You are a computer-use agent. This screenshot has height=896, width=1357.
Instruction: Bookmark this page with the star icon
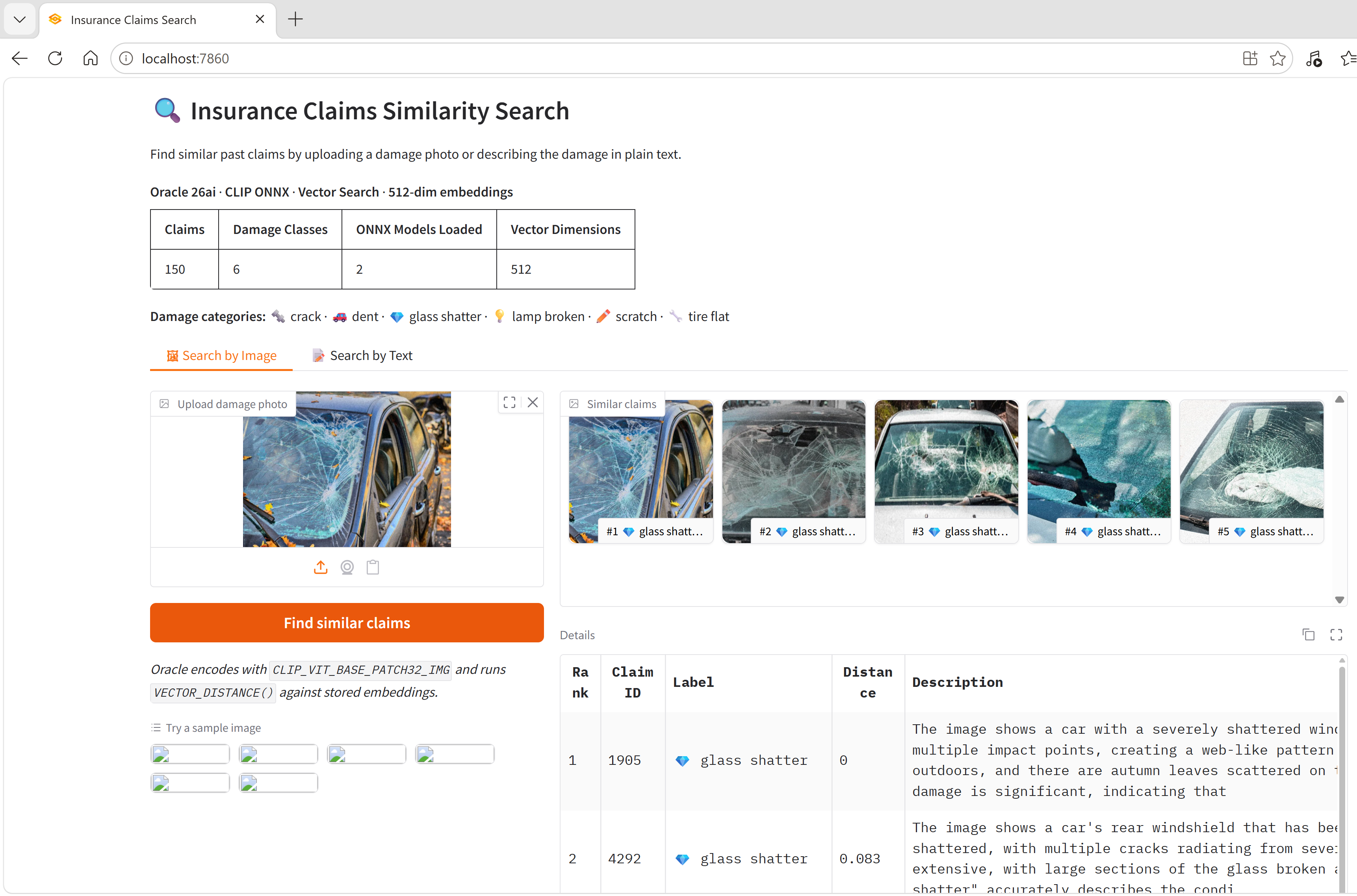click(1277, 58)
